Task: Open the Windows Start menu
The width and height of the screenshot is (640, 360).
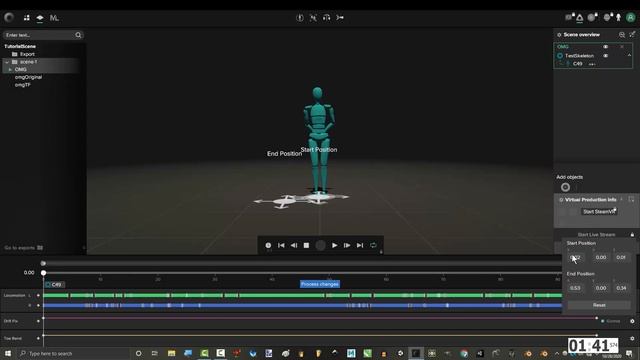Action: 8,353
